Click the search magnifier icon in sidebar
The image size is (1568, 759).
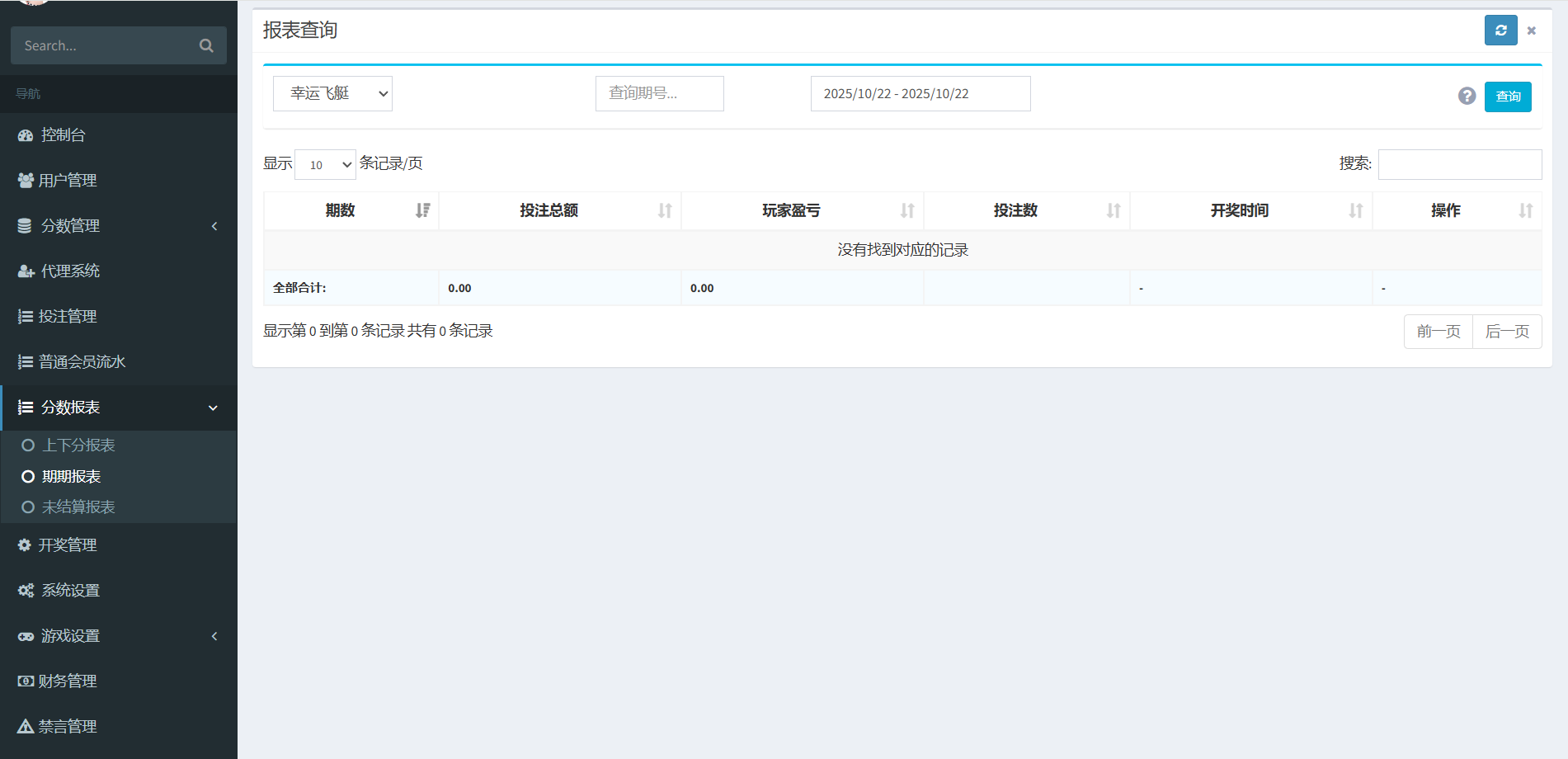(206, 45)
